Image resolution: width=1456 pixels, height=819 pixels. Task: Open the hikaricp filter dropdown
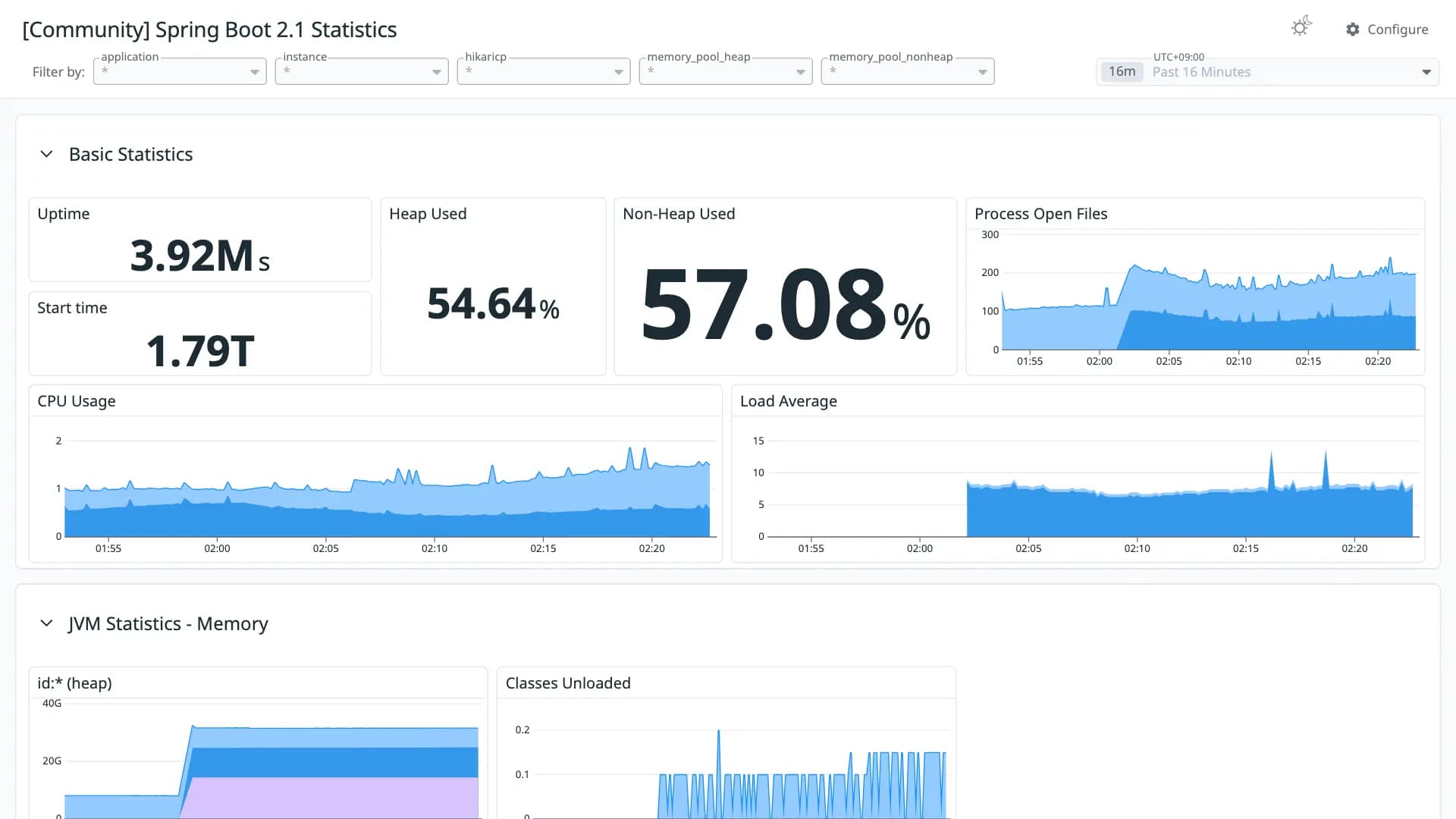pyautogui.click(x=544, y=71)
